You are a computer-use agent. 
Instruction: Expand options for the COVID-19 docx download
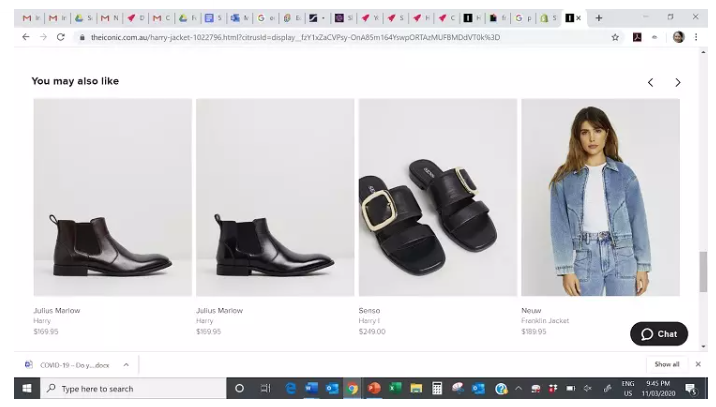click(126, 364)
